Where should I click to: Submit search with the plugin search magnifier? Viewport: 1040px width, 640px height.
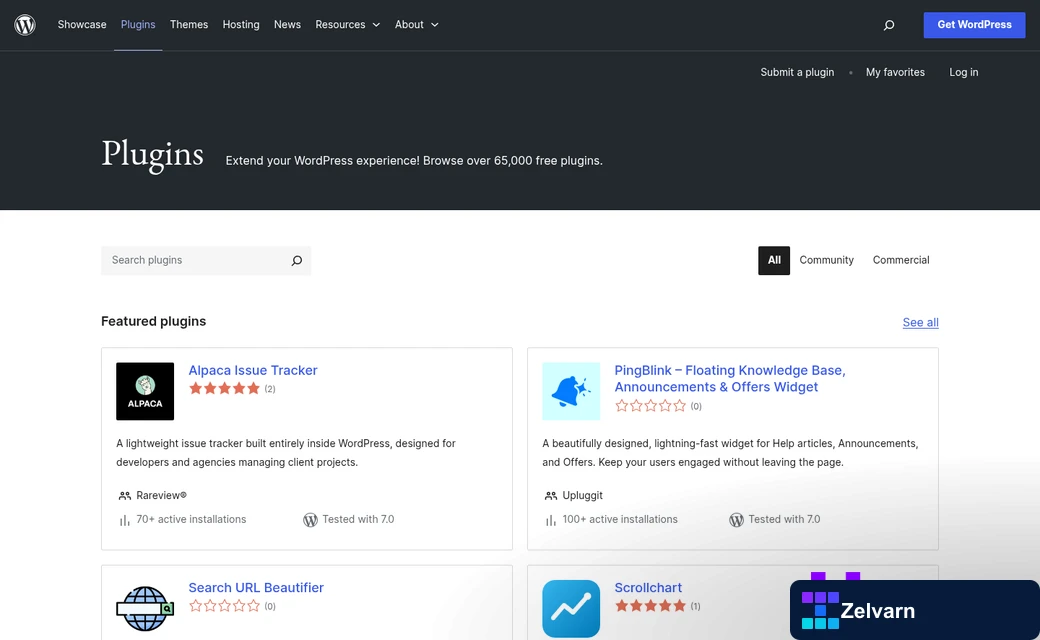coord(296,261)
